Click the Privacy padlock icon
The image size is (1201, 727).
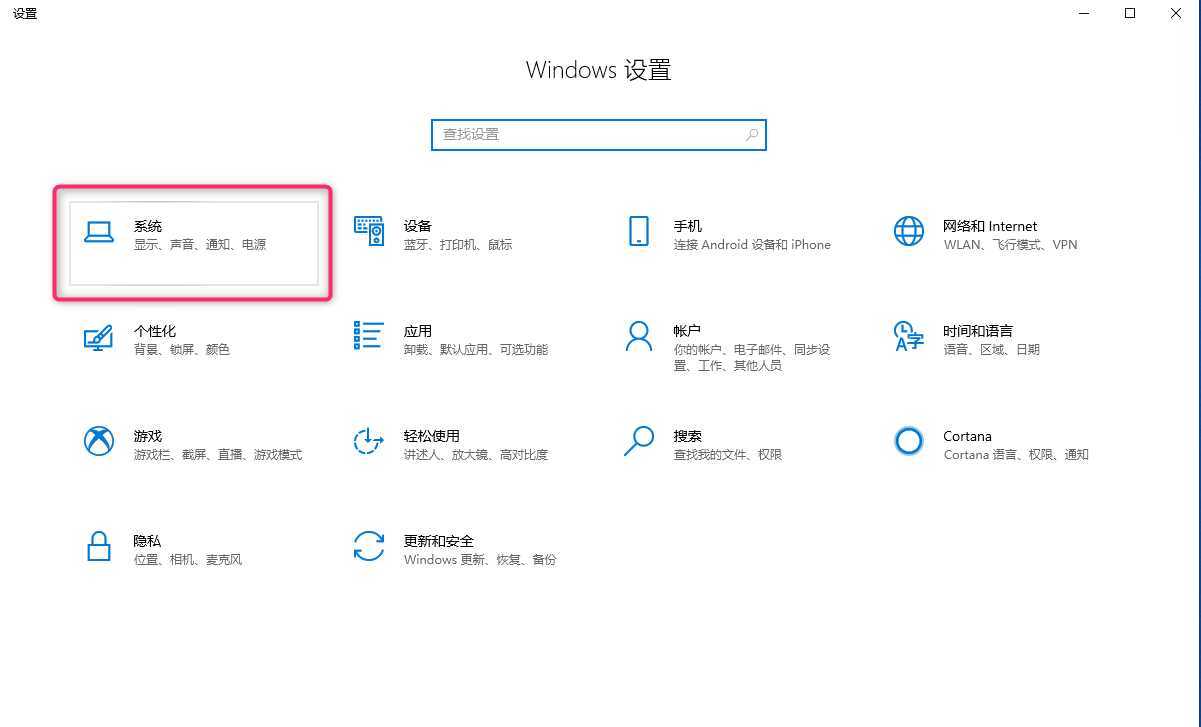pos(98,546)
